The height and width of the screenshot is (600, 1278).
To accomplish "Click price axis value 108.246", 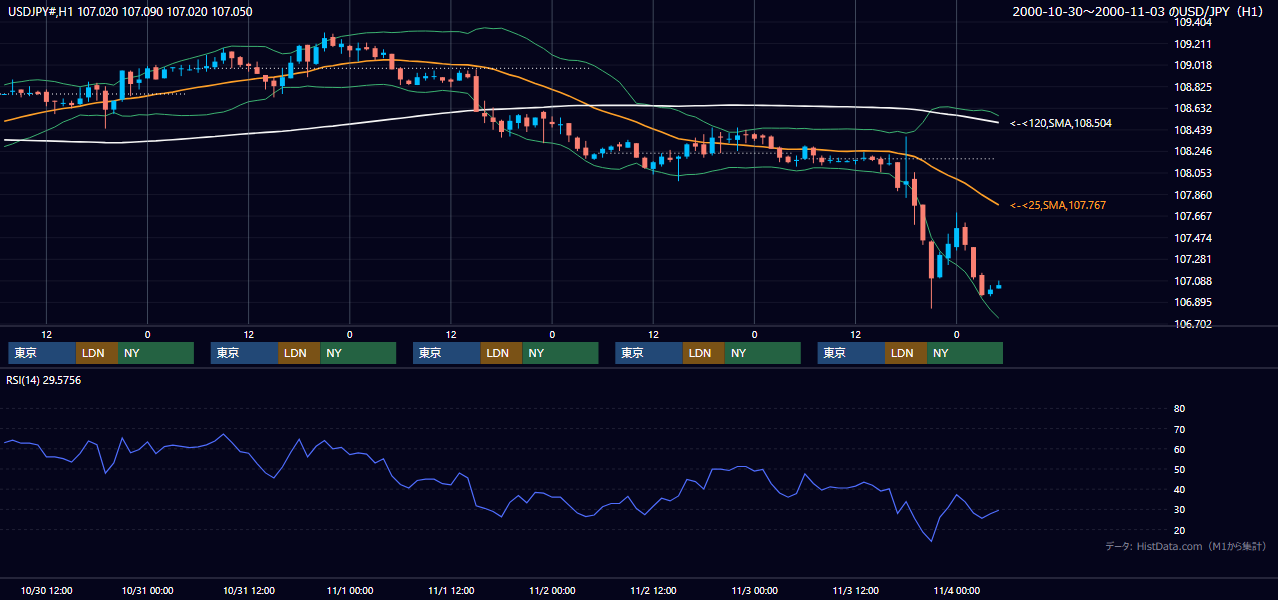I will (x=1192, y=152).
